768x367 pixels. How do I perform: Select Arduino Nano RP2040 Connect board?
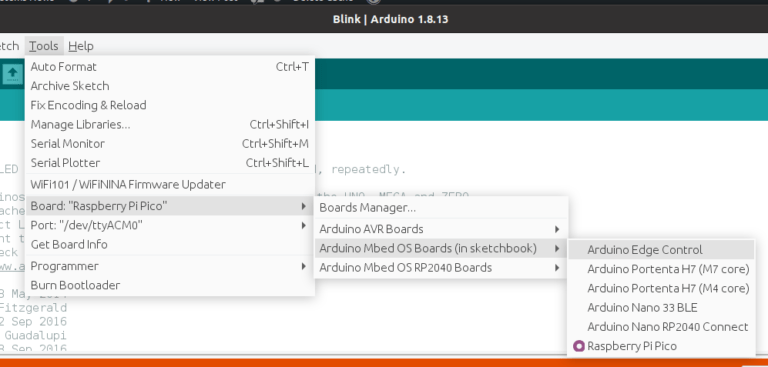tap(661, 327)
